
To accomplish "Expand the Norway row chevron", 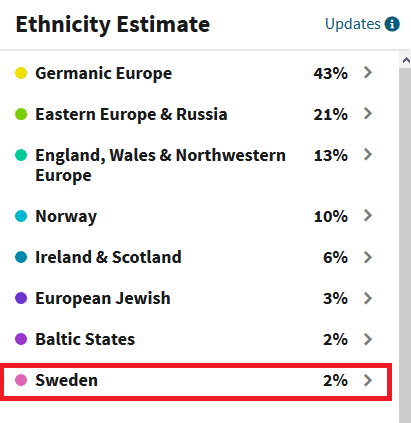I will (368, 216).
